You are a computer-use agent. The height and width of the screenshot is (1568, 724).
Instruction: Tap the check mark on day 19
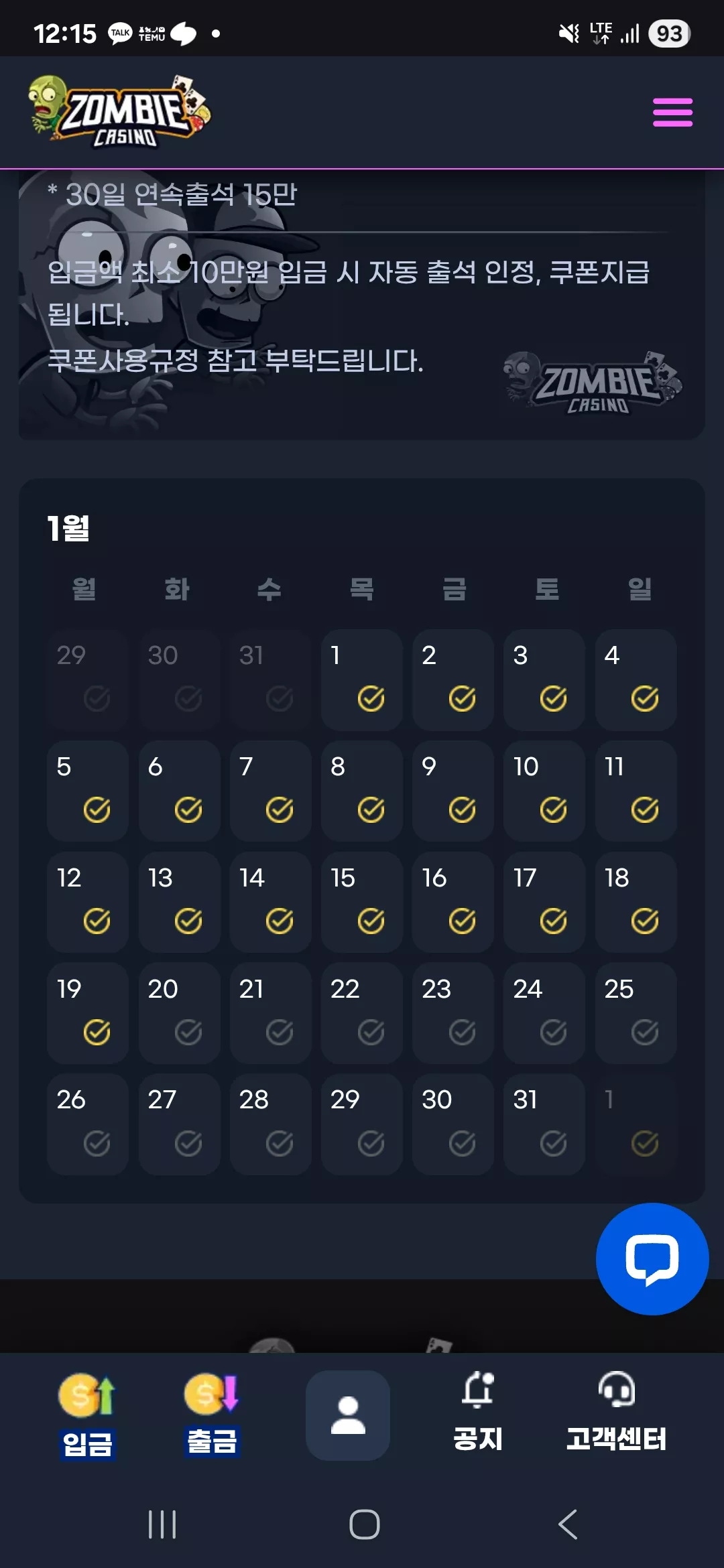(x=97, y=1033)
